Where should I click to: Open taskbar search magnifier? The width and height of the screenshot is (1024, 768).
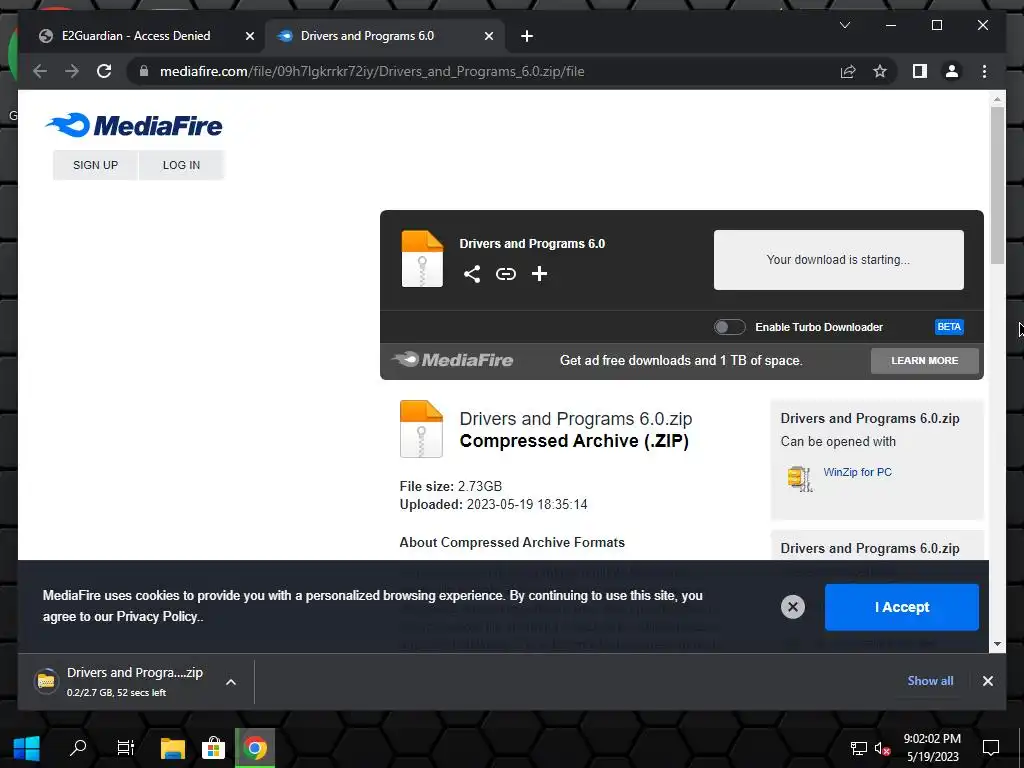(x=78, y=748)
